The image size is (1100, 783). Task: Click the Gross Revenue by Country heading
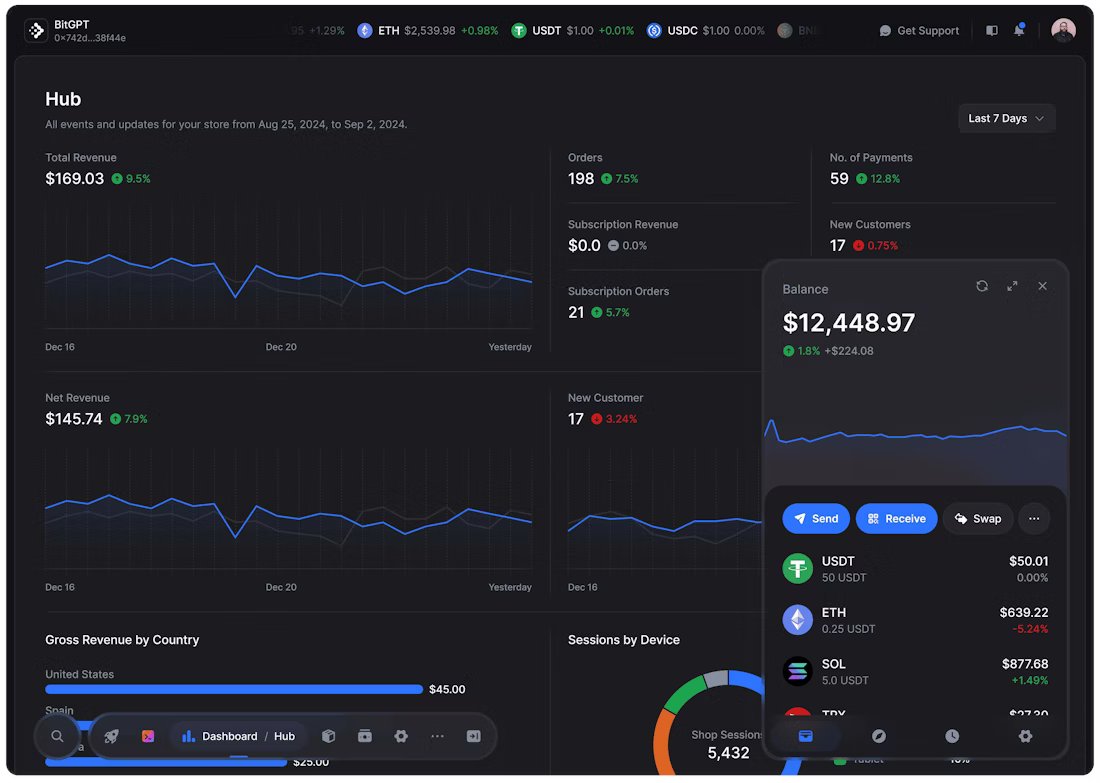122,641
